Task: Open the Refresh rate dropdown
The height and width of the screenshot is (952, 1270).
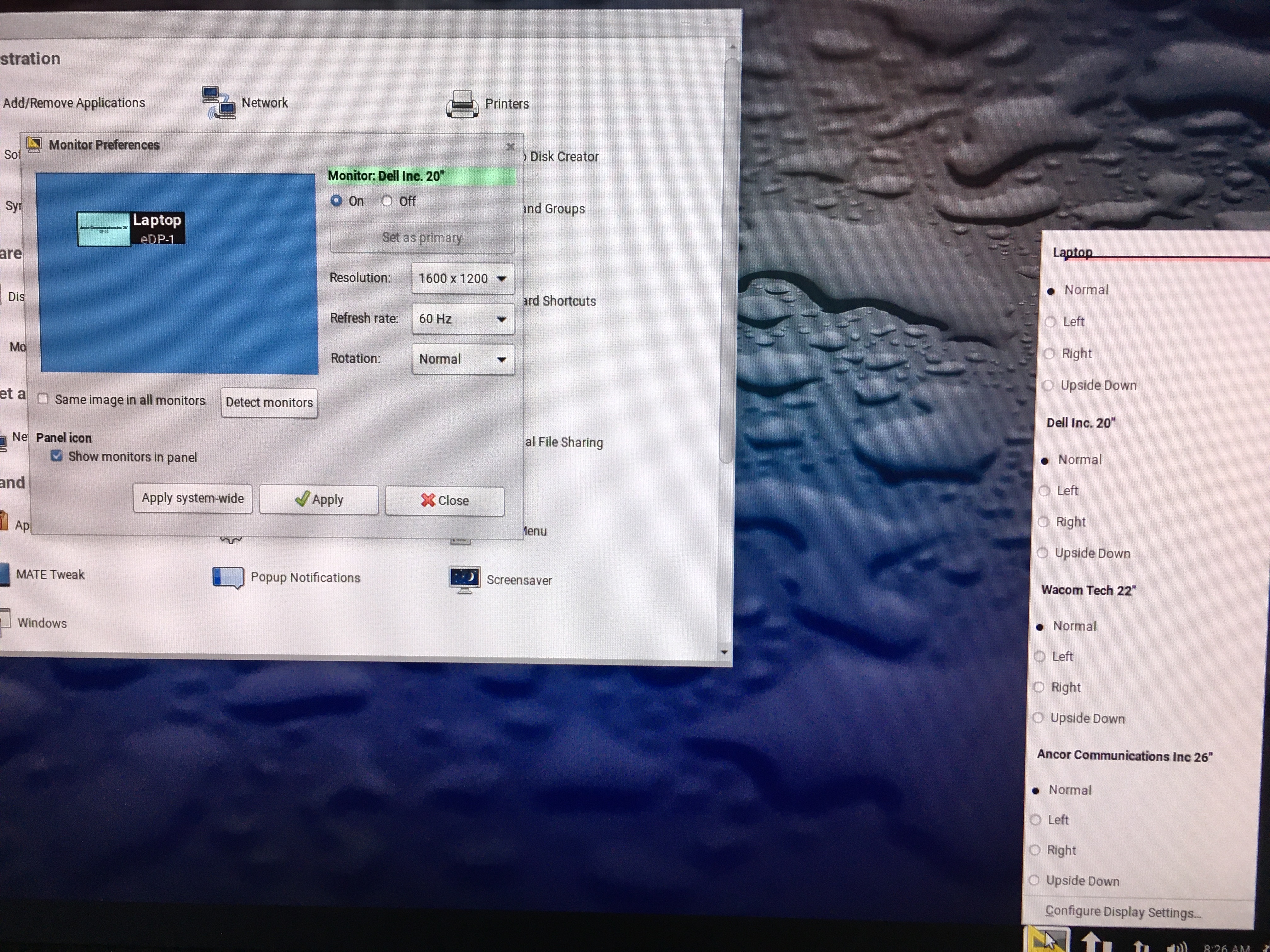Action: pos(462,319)
